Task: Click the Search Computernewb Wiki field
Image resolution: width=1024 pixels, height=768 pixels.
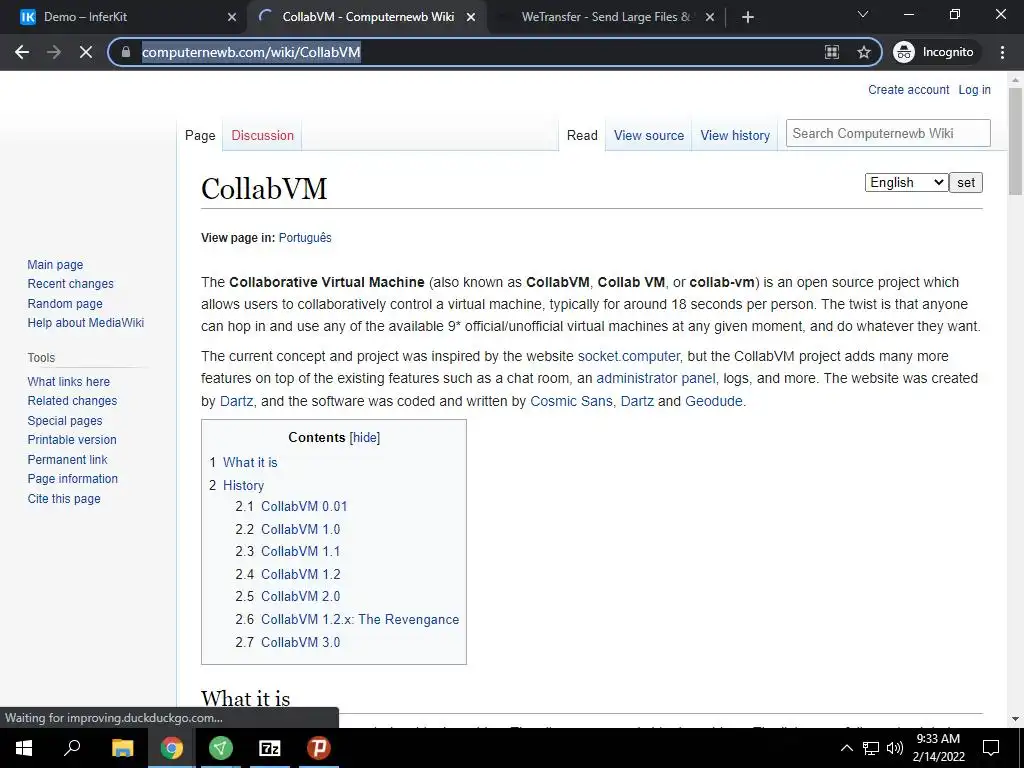Action: tap(888, 133)
